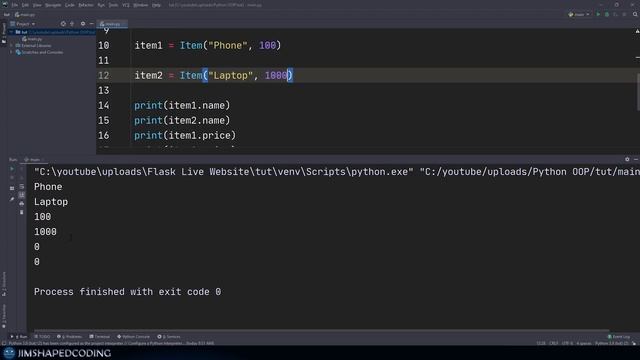Click tut breadcrumb in navigation bar
The height and width of the screenshot is (360, 640).
[7, 15]
